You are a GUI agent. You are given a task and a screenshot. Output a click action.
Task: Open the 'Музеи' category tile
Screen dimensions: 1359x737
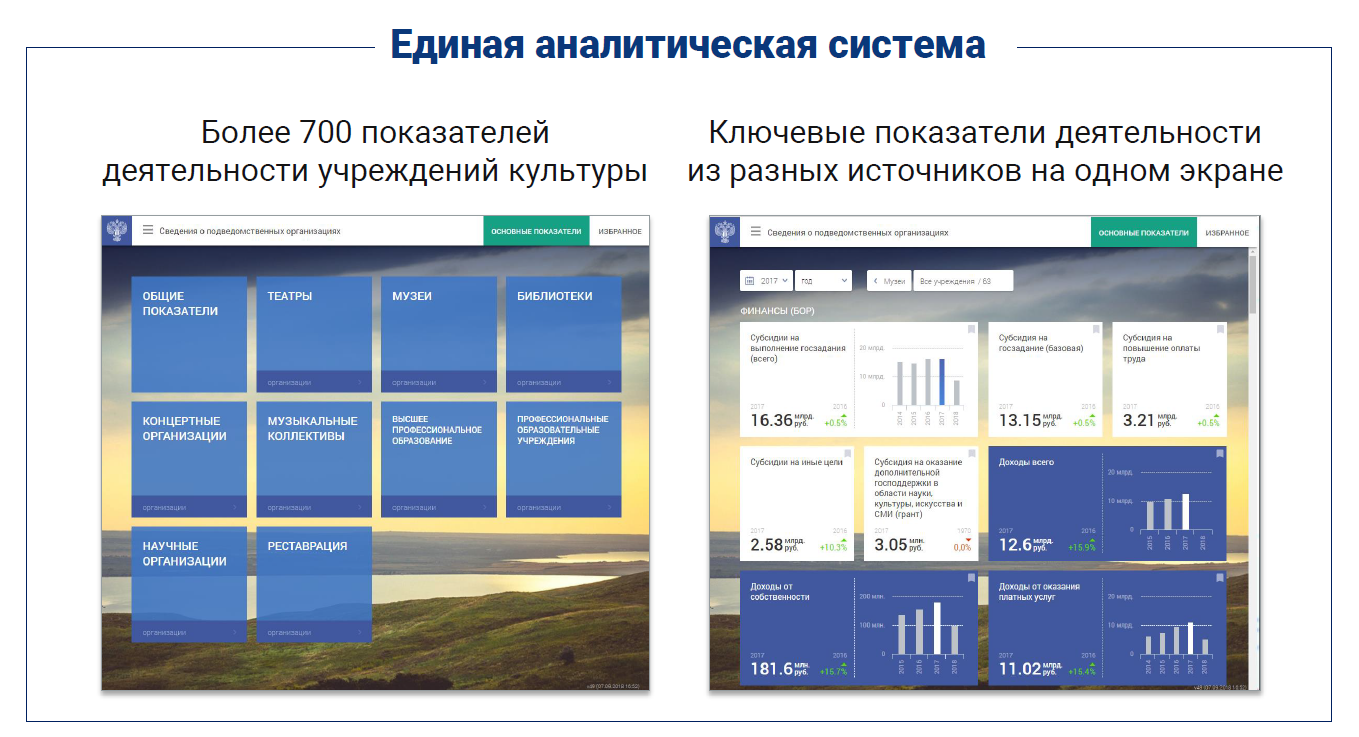click(438, 325)
